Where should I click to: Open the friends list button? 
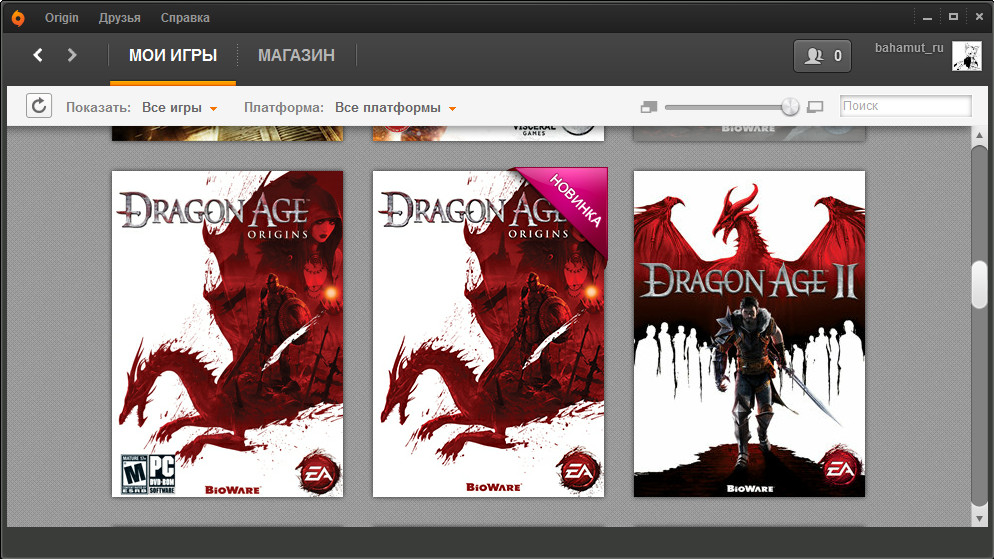[822, 56]
